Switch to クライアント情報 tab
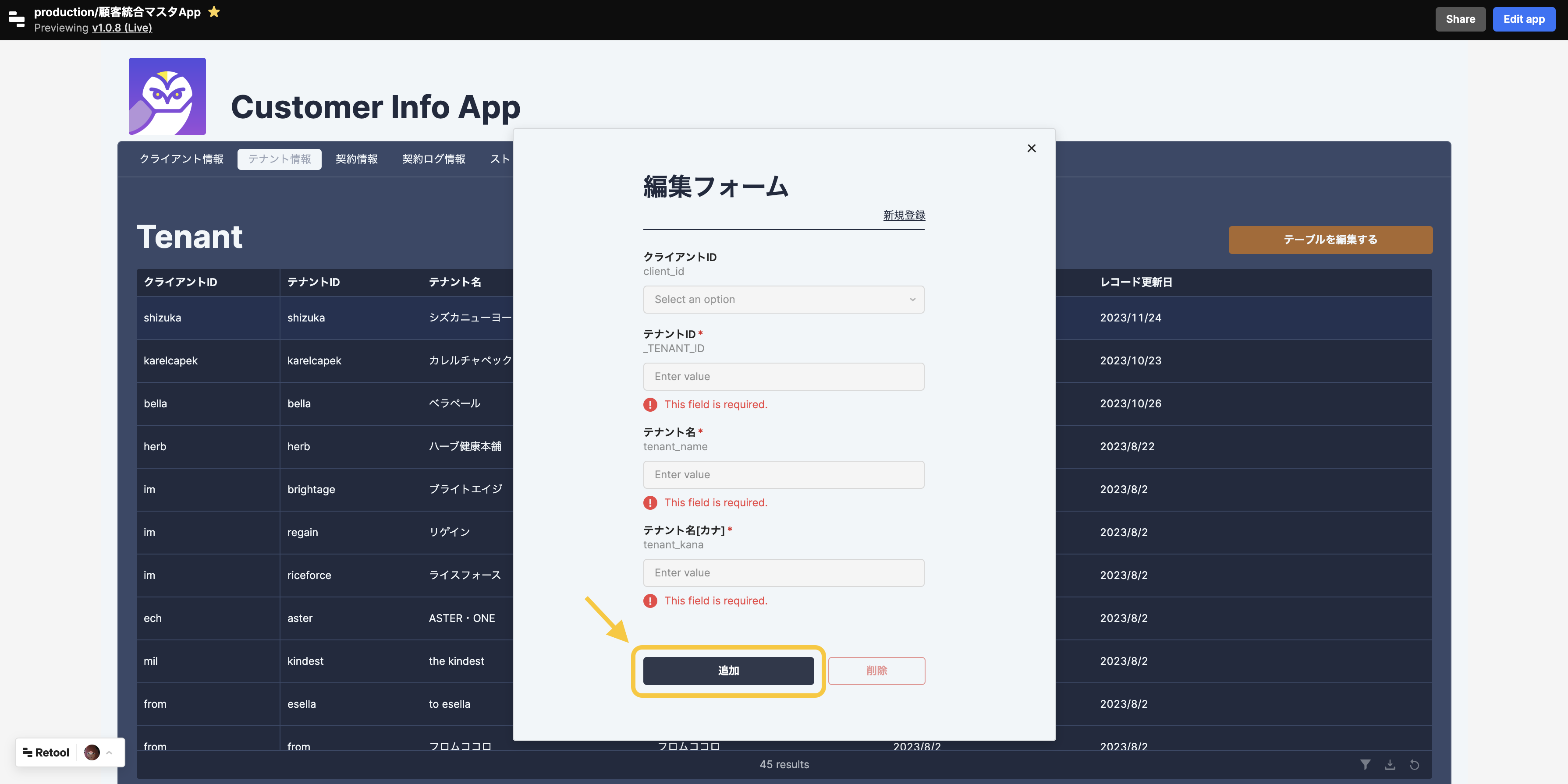Screen dimensions: 1568x784 (181, 159)
